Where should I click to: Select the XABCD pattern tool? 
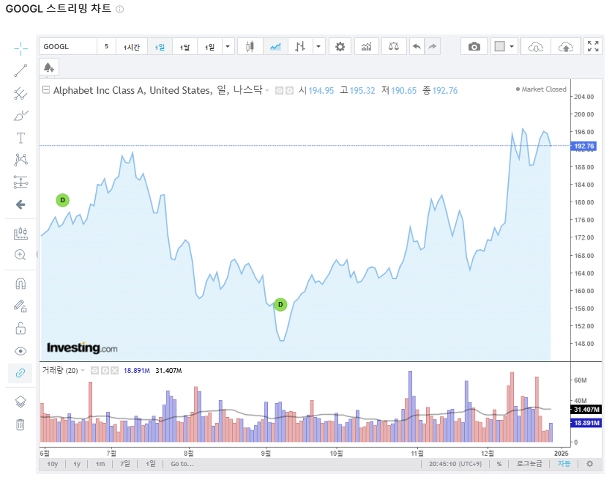[x=21, y=160]
